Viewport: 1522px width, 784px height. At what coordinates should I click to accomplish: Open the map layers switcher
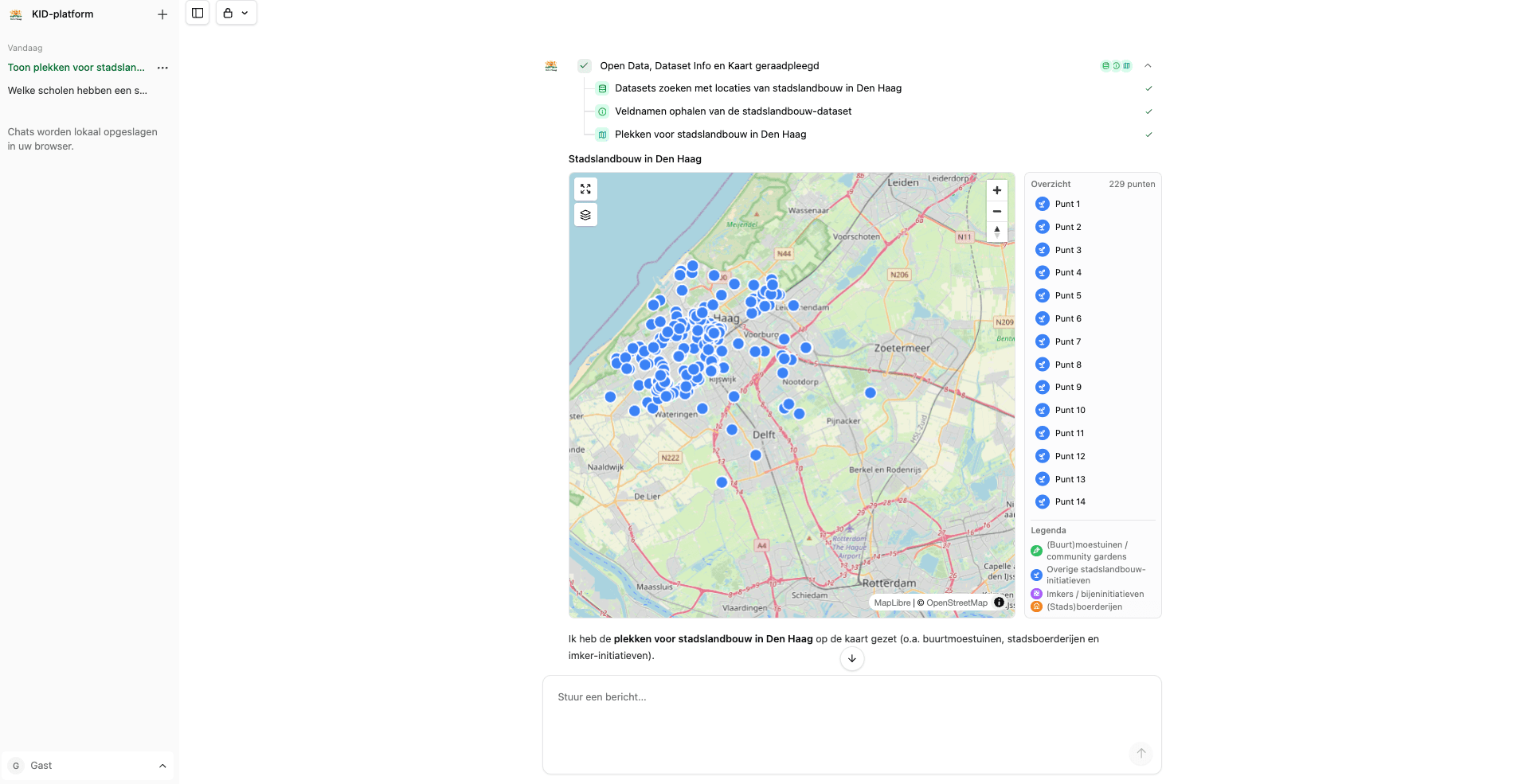[x=585, y=215]
